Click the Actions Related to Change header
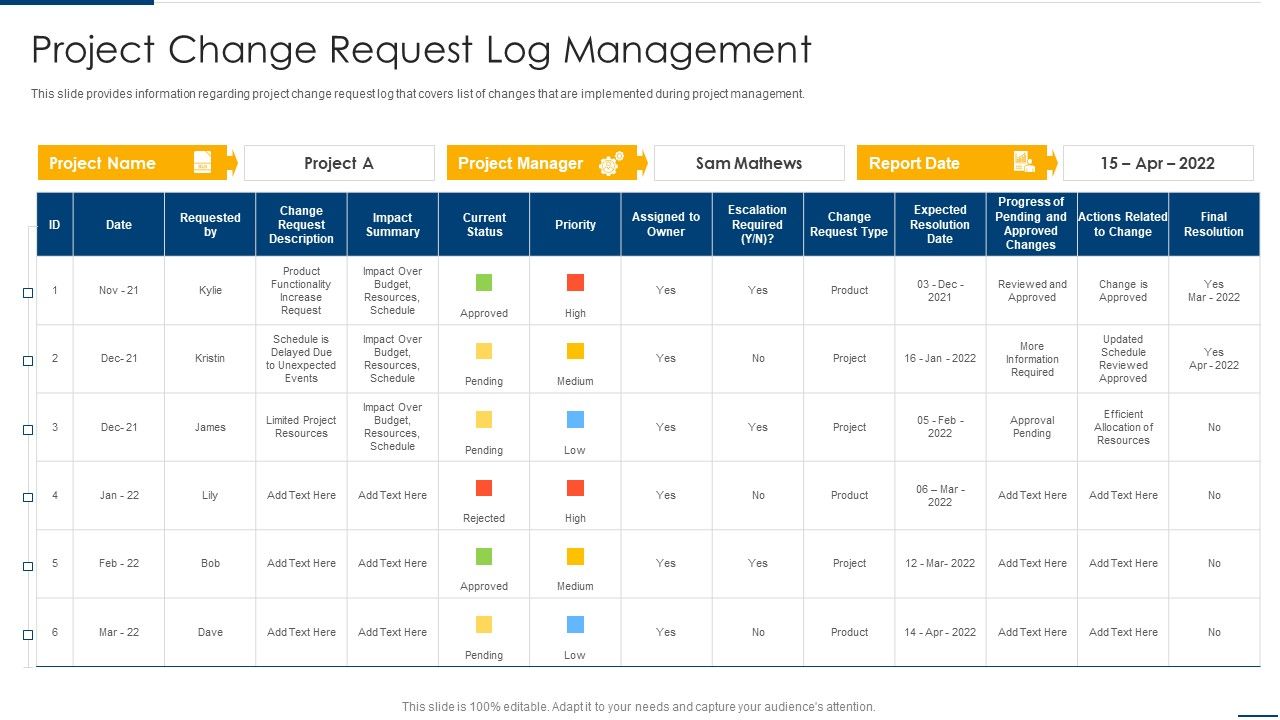This screenshot has width=1280, height=720. (x=1123, y=225)
